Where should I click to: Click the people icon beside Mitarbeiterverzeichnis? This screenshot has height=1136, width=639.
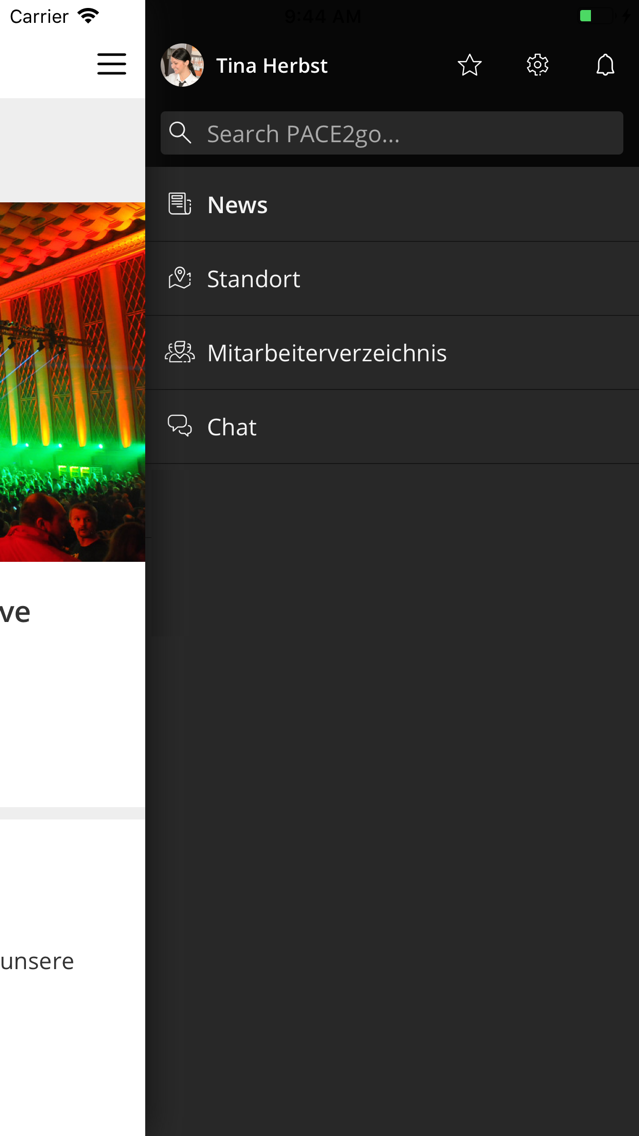tap(180, 352)
